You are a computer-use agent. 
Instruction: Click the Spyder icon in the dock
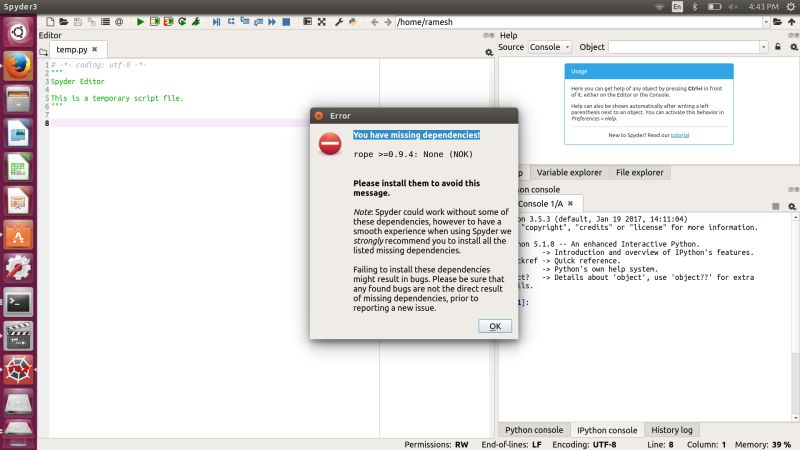coord(18,370)
